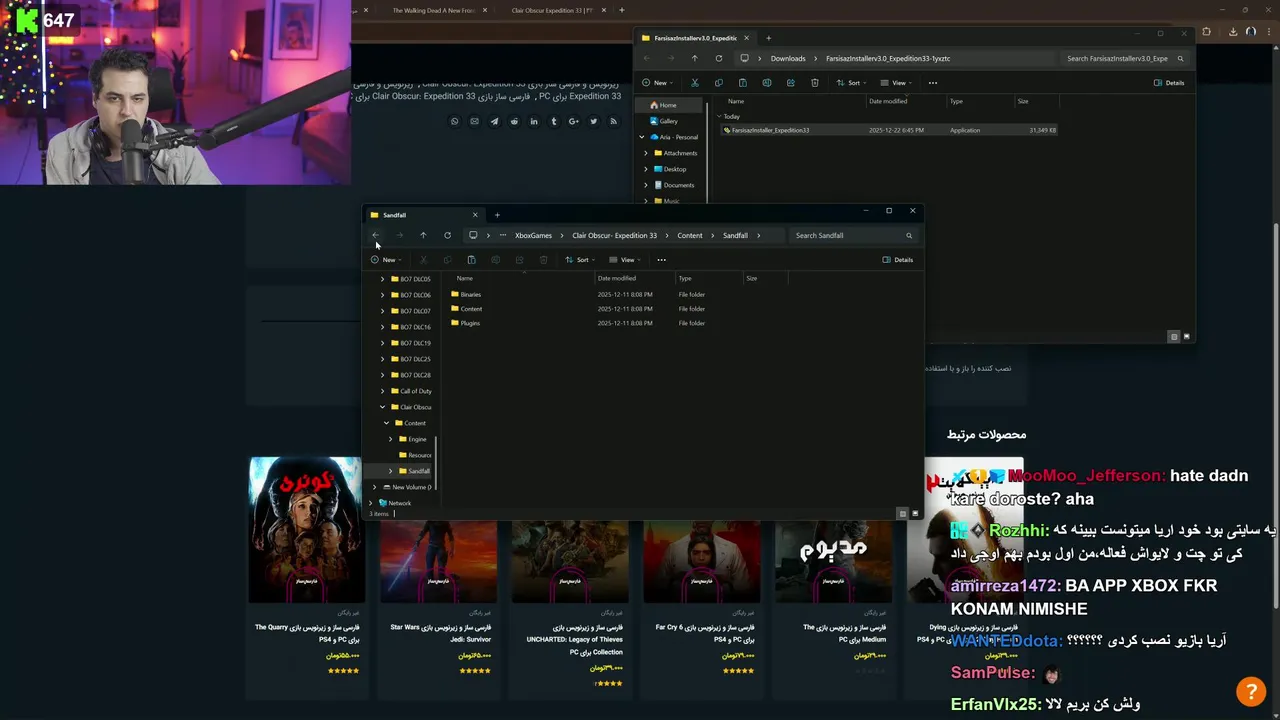Click the Share icon in the FarsisazInstaller window toolbar
This screenshot has width=1280, height=720.
790,83
